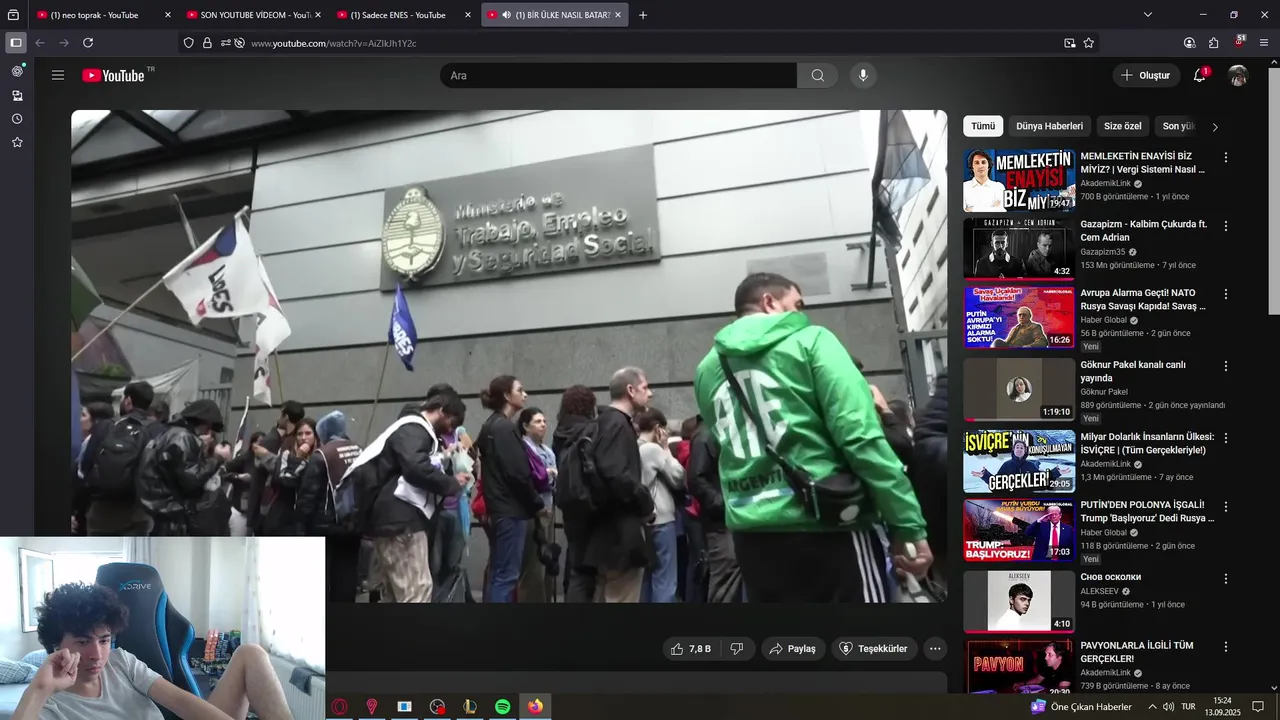Open sidebar bookmarks star icon

17,143
